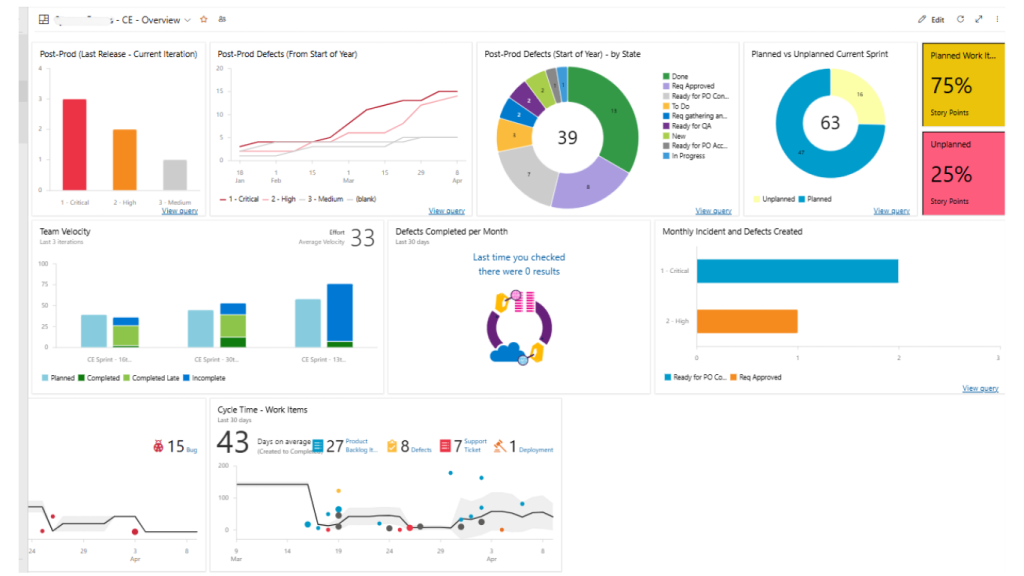Open View query link under Planned vs Unplanned chart
Viewport: 1024px width, 576px height.
point(891,211)
